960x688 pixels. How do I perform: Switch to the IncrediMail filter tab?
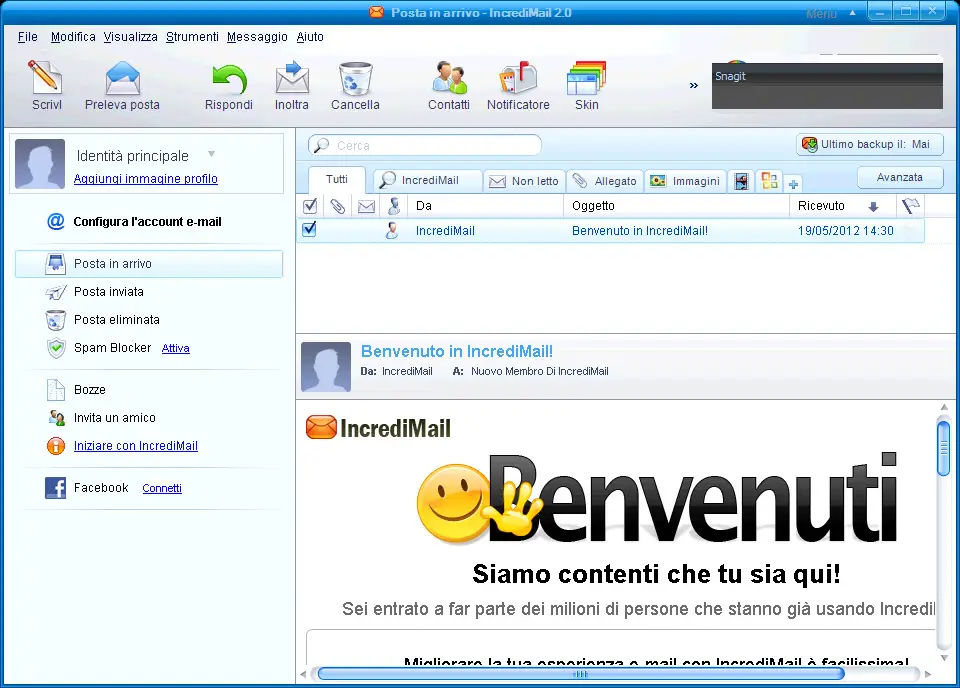coord(427,181)
